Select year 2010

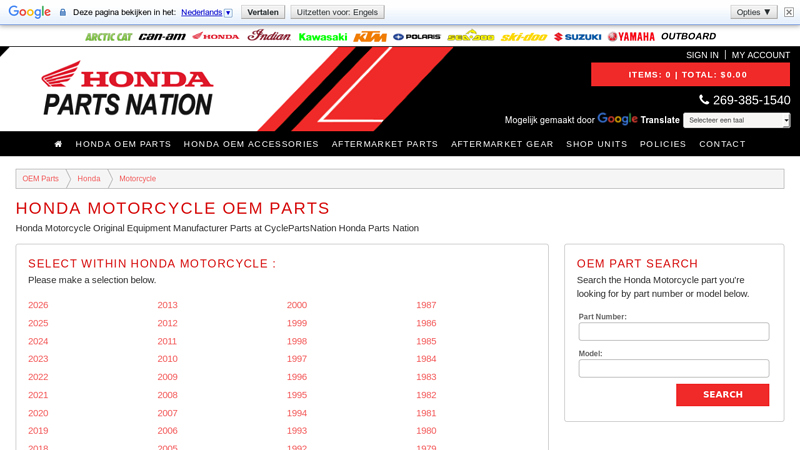(167, 359)
